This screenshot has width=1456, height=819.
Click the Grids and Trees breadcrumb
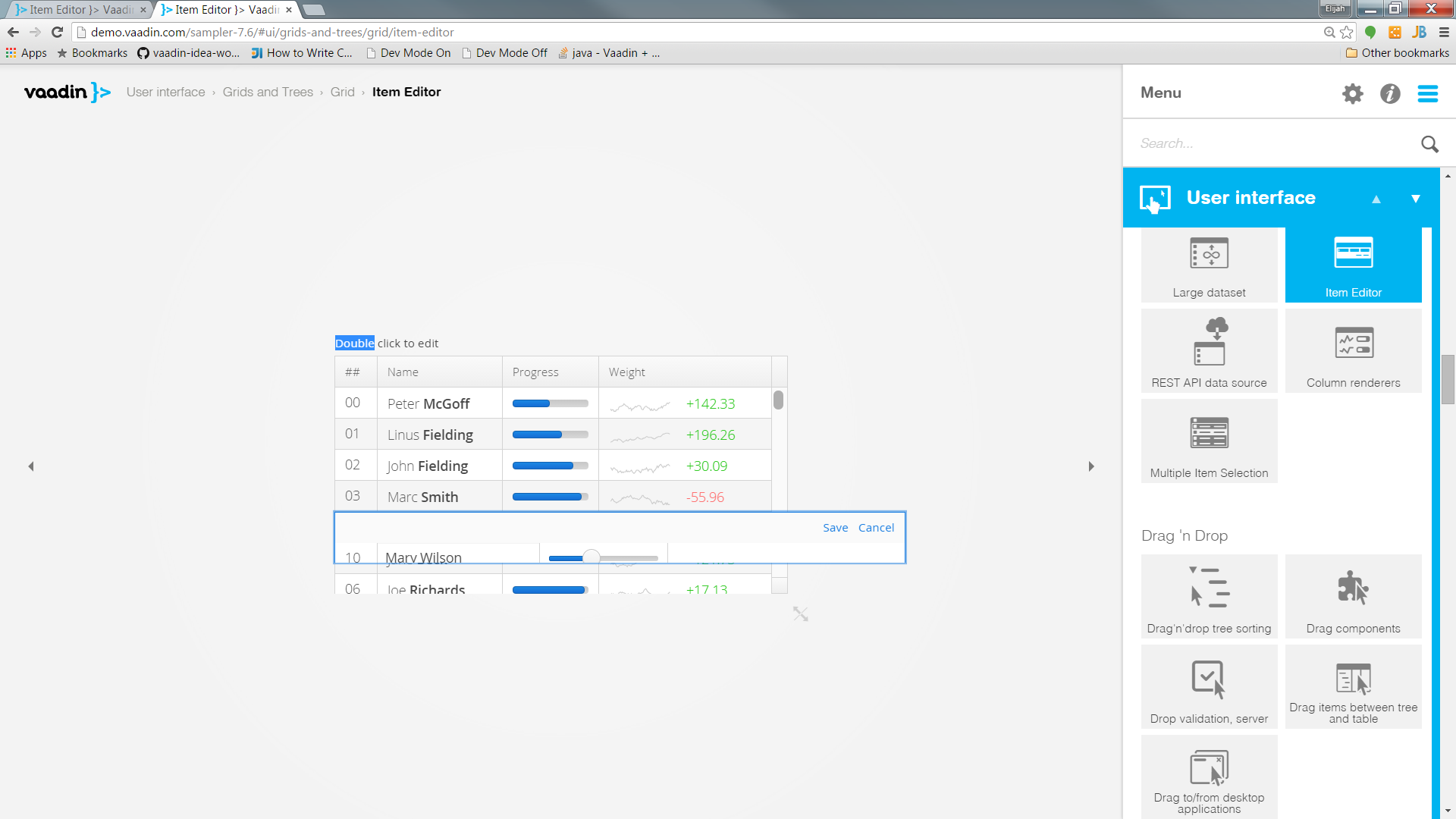268,92
